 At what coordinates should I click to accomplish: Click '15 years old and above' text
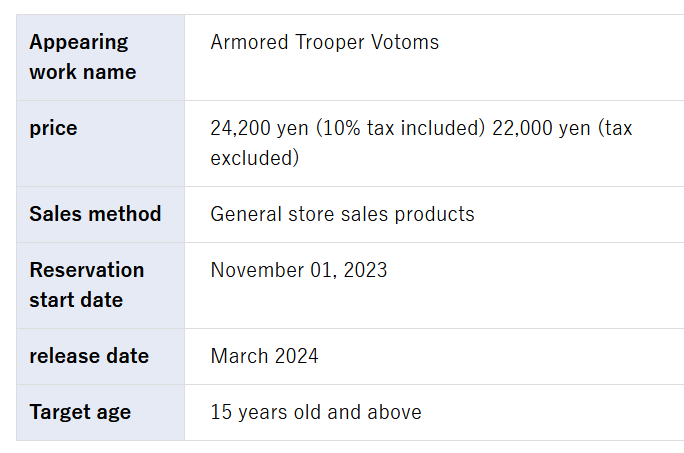tap(316, 412)
